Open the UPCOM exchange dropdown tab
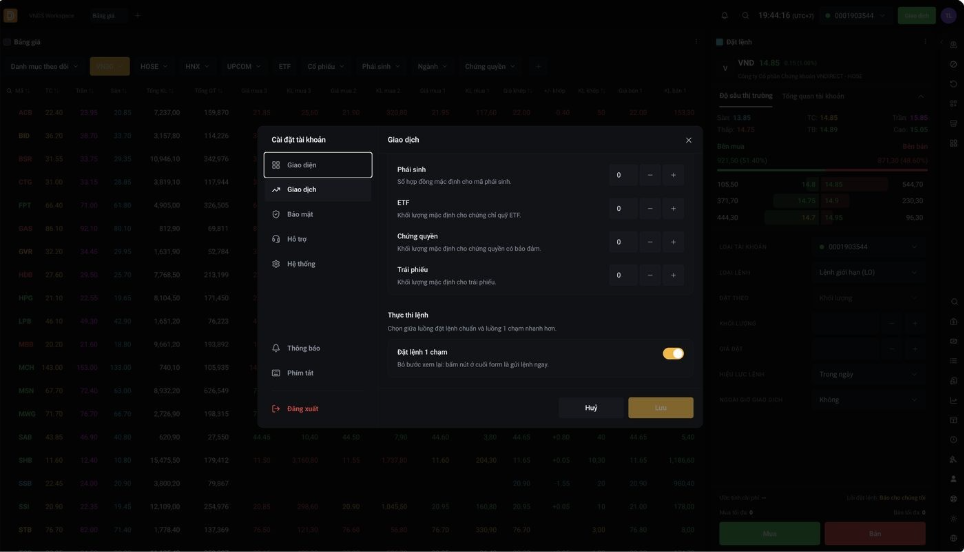Viewport: 964px width, 552px height. [x=243, y=66]
